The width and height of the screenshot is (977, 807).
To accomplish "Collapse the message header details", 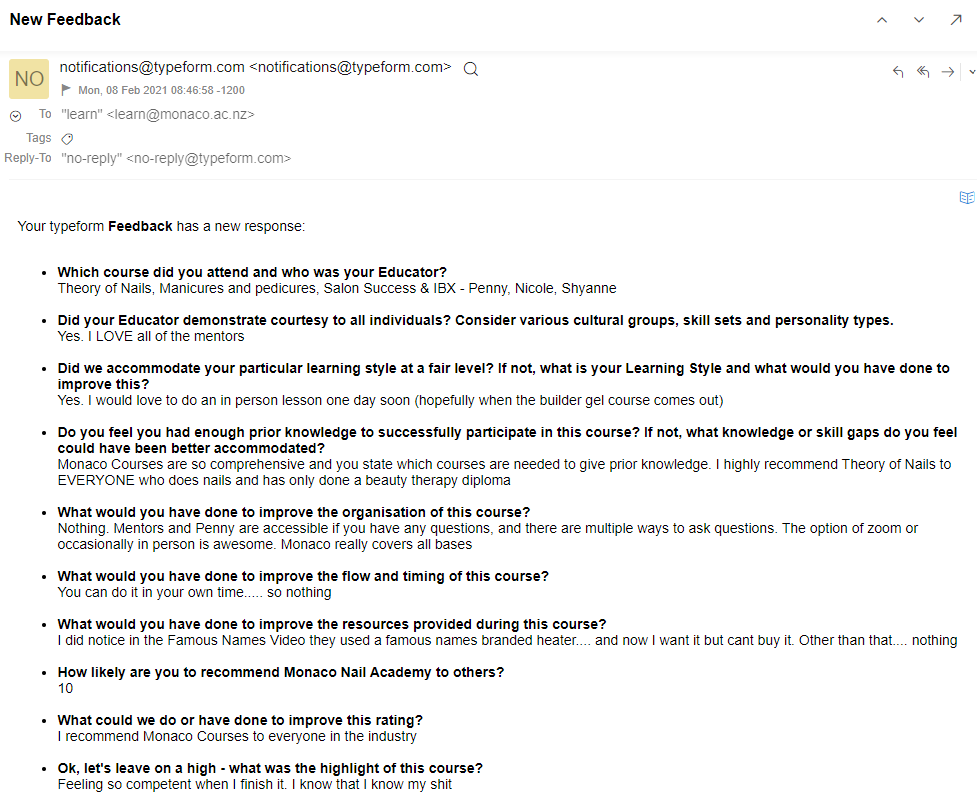I will 15,116.
